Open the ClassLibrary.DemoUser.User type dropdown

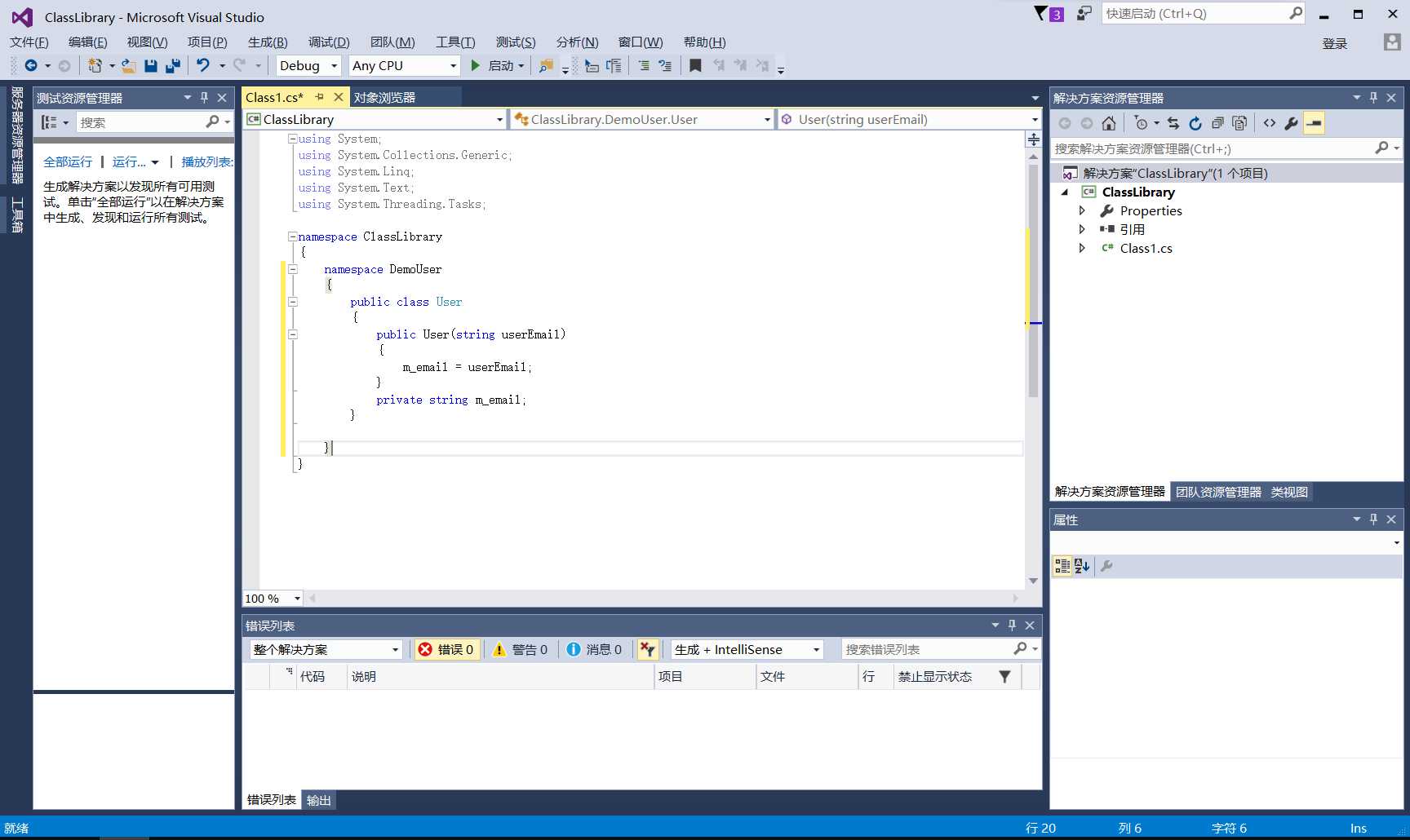click(642, 119)
